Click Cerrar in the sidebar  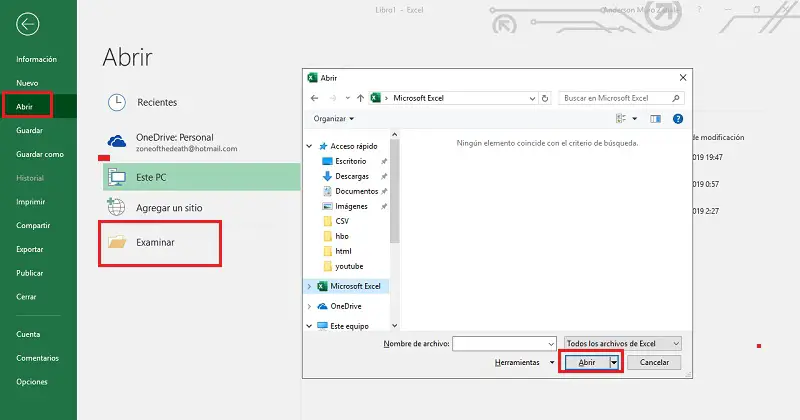click(26, 297)
